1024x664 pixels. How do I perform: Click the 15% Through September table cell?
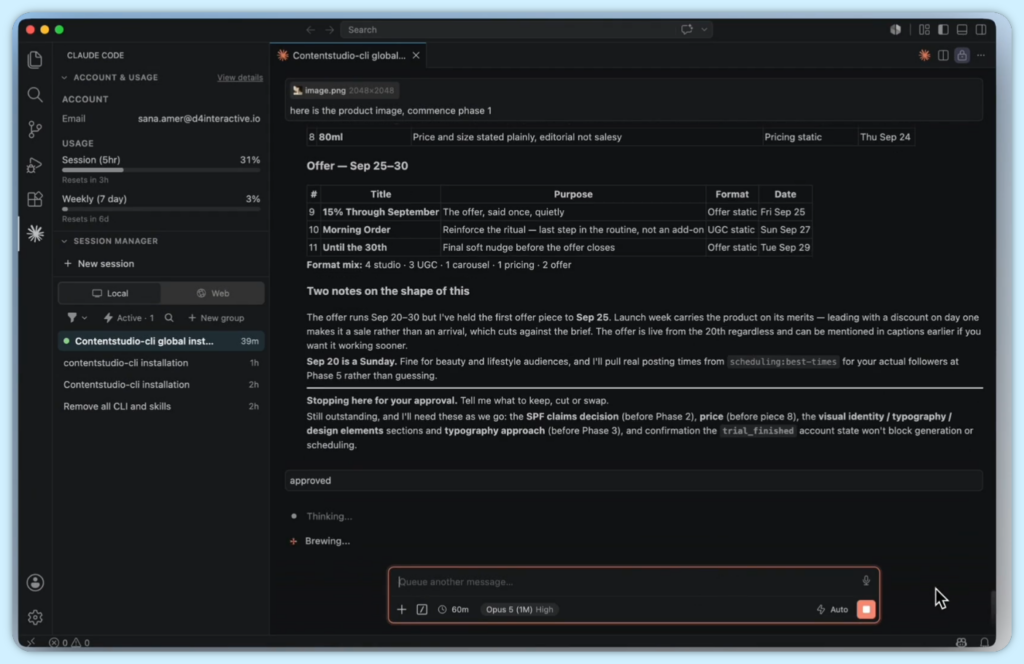pyautogui.click(x=380, y=212)
